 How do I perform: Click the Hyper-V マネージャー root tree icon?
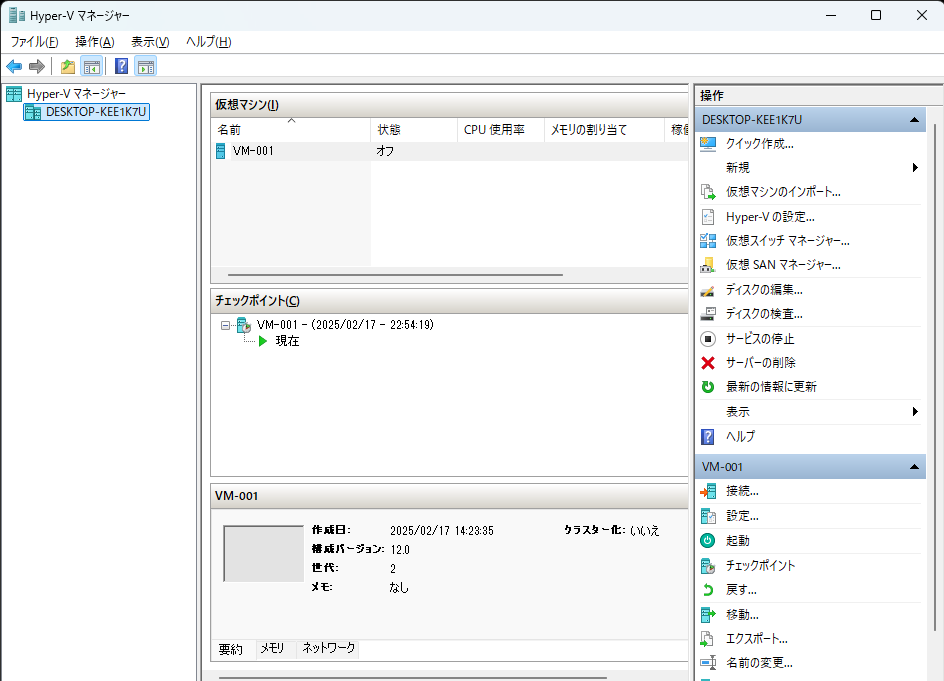pos(14,94)
